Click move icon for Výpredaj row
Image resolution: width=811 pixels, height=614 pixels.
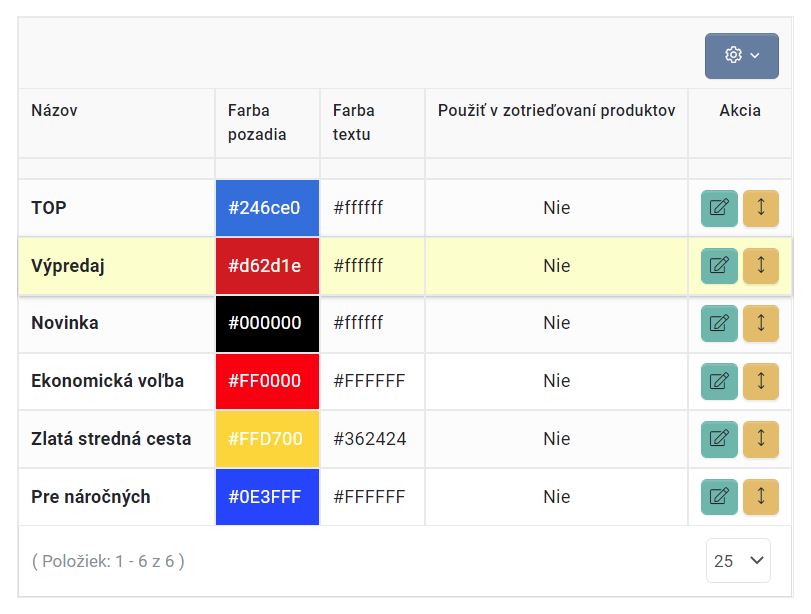tap(761, 266)
